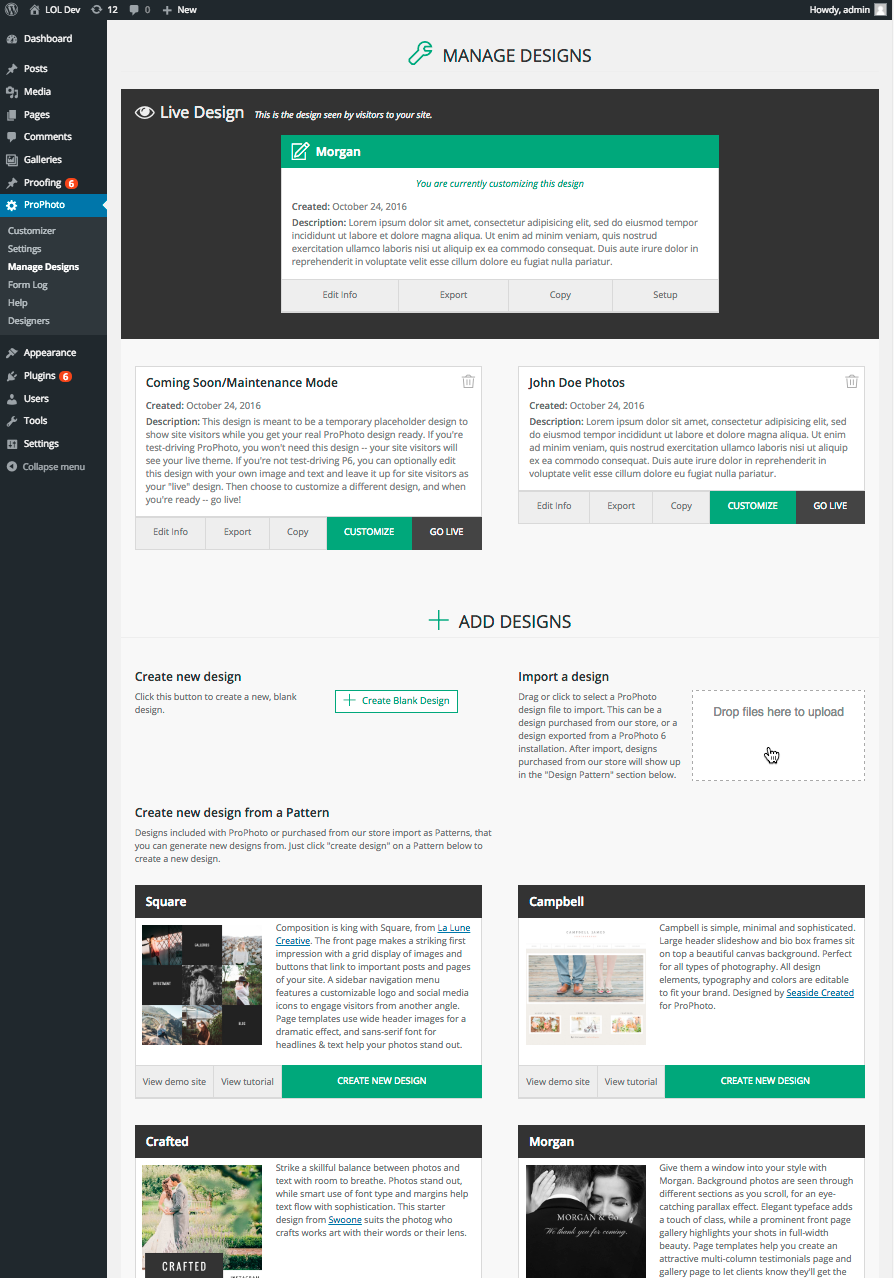Open Designers in the ProPhoto submenu

point(29,321)
